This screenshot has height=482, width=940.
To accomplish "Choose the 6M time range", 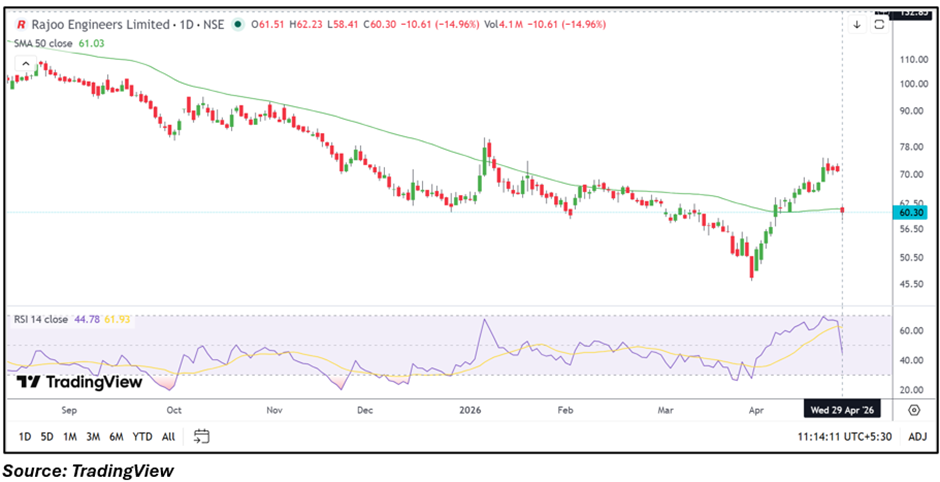I will tap(116, 436).
